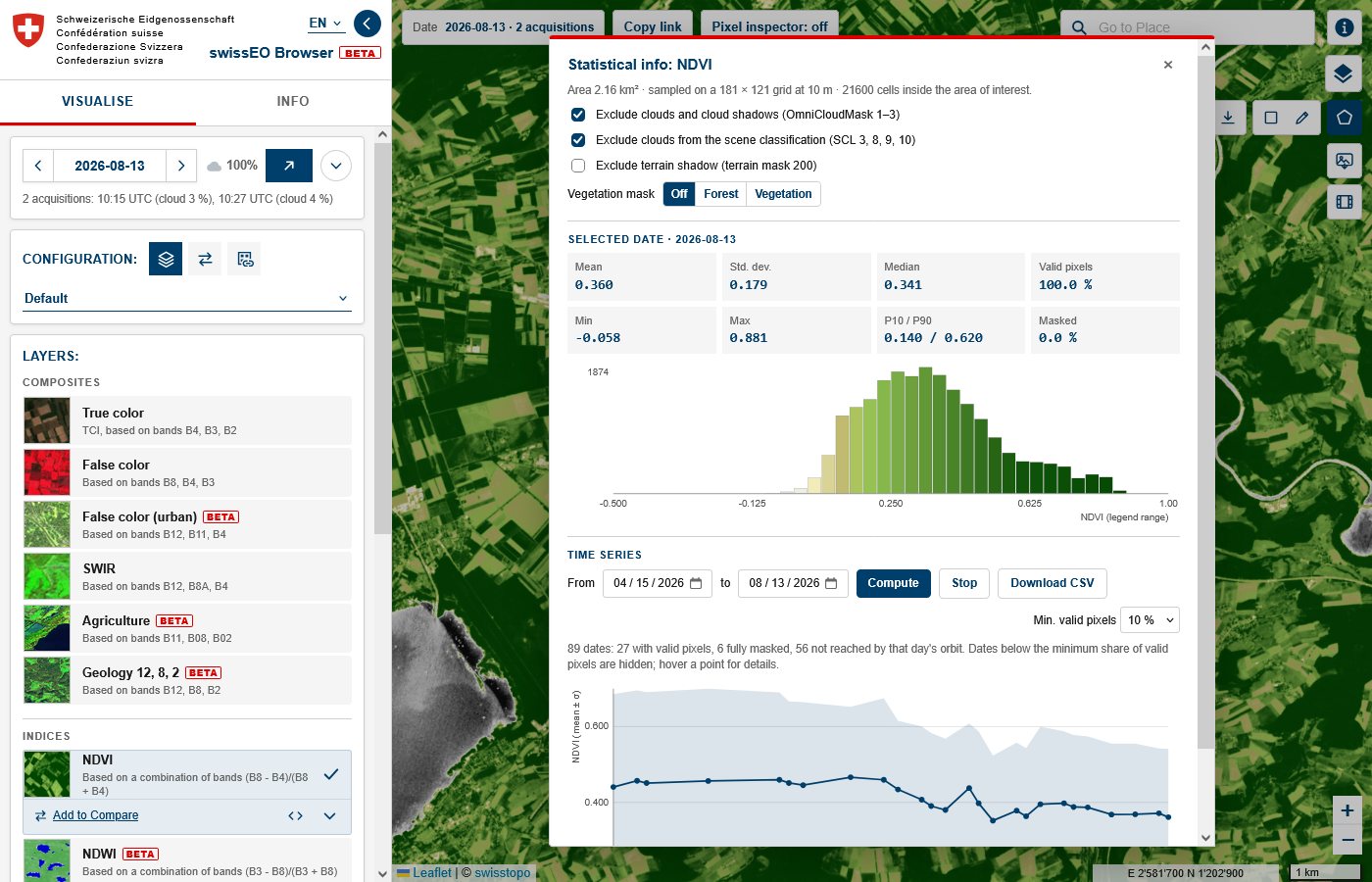Uncheck Exclude clouds from the scene classification
Image resolution: width=1372 pixels, height=882 pixels.
point(578,140)
